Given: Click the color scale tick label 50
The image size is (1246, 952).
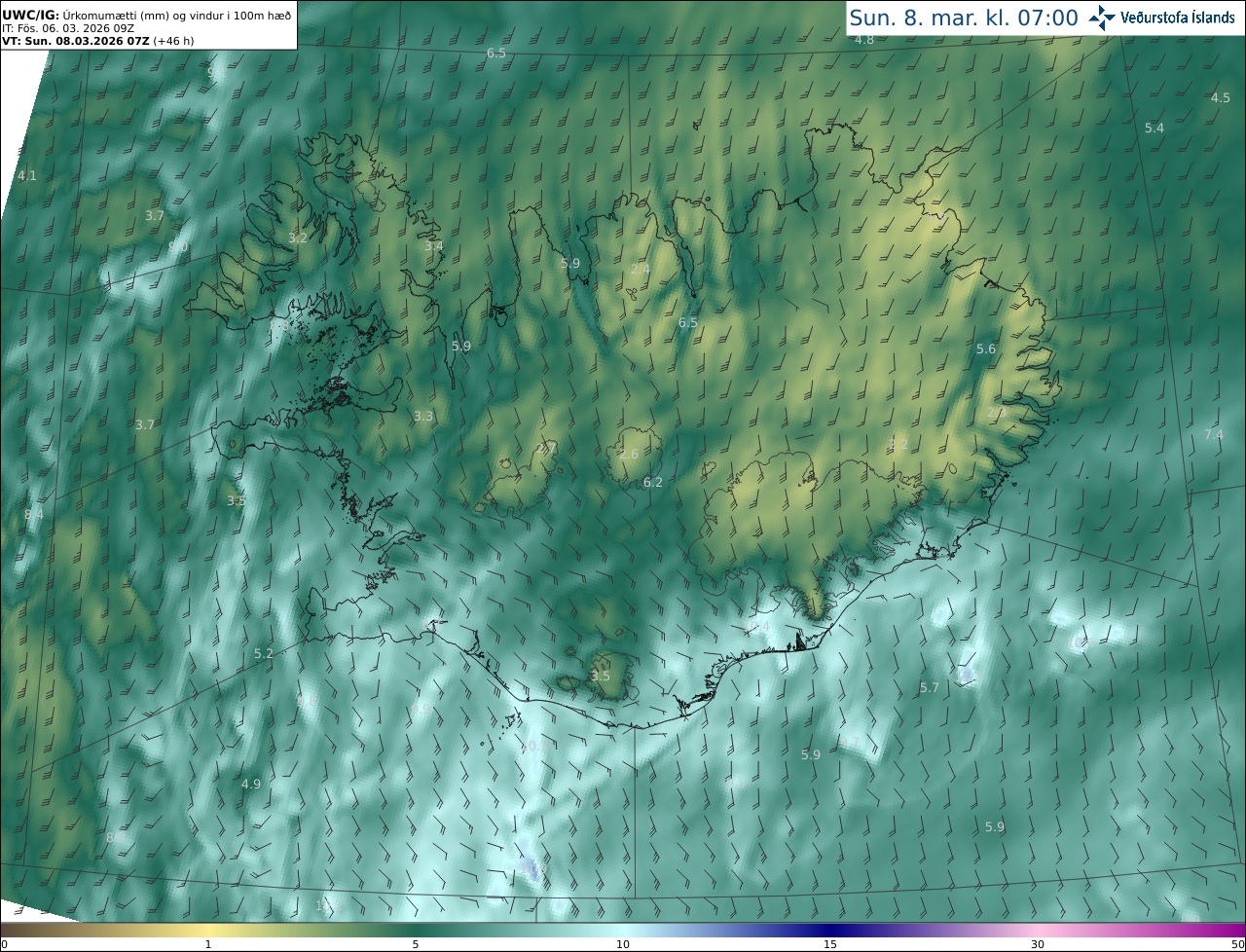Looking at the screenshot, I should click(1238, 944).
